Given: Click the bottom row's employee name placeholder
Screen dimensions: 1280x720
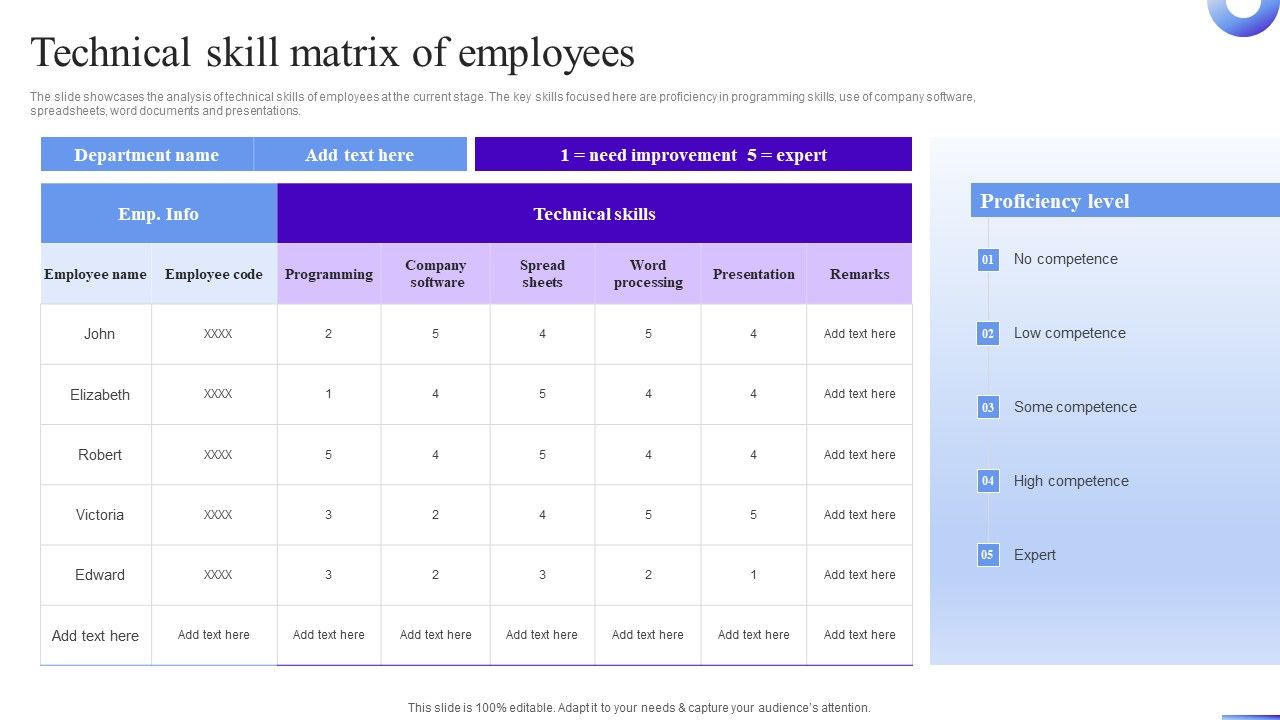Looking at the screenshot, I should pyautogui.click(x=95, y=636).
